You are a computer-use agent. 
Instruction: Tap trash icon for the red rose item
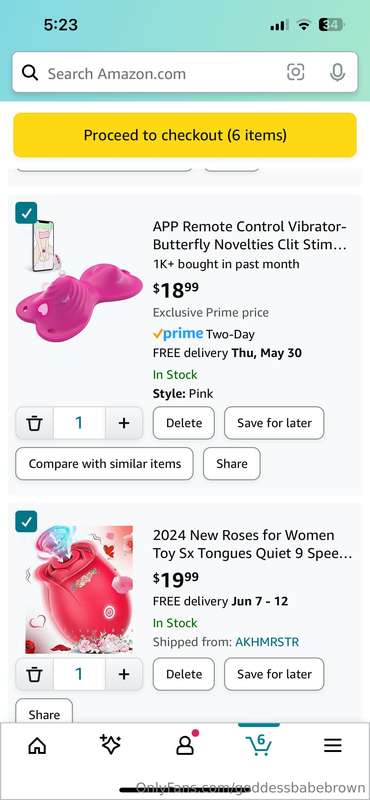(x=34, y=674)
